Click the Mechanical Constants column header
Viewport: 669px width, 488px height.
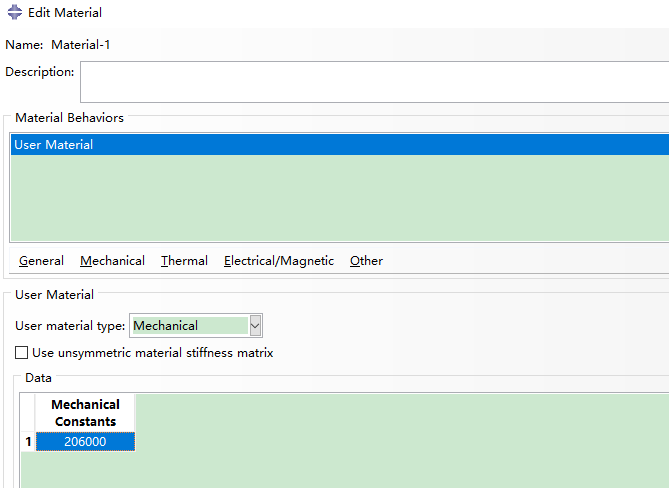(x=85, y=413)
